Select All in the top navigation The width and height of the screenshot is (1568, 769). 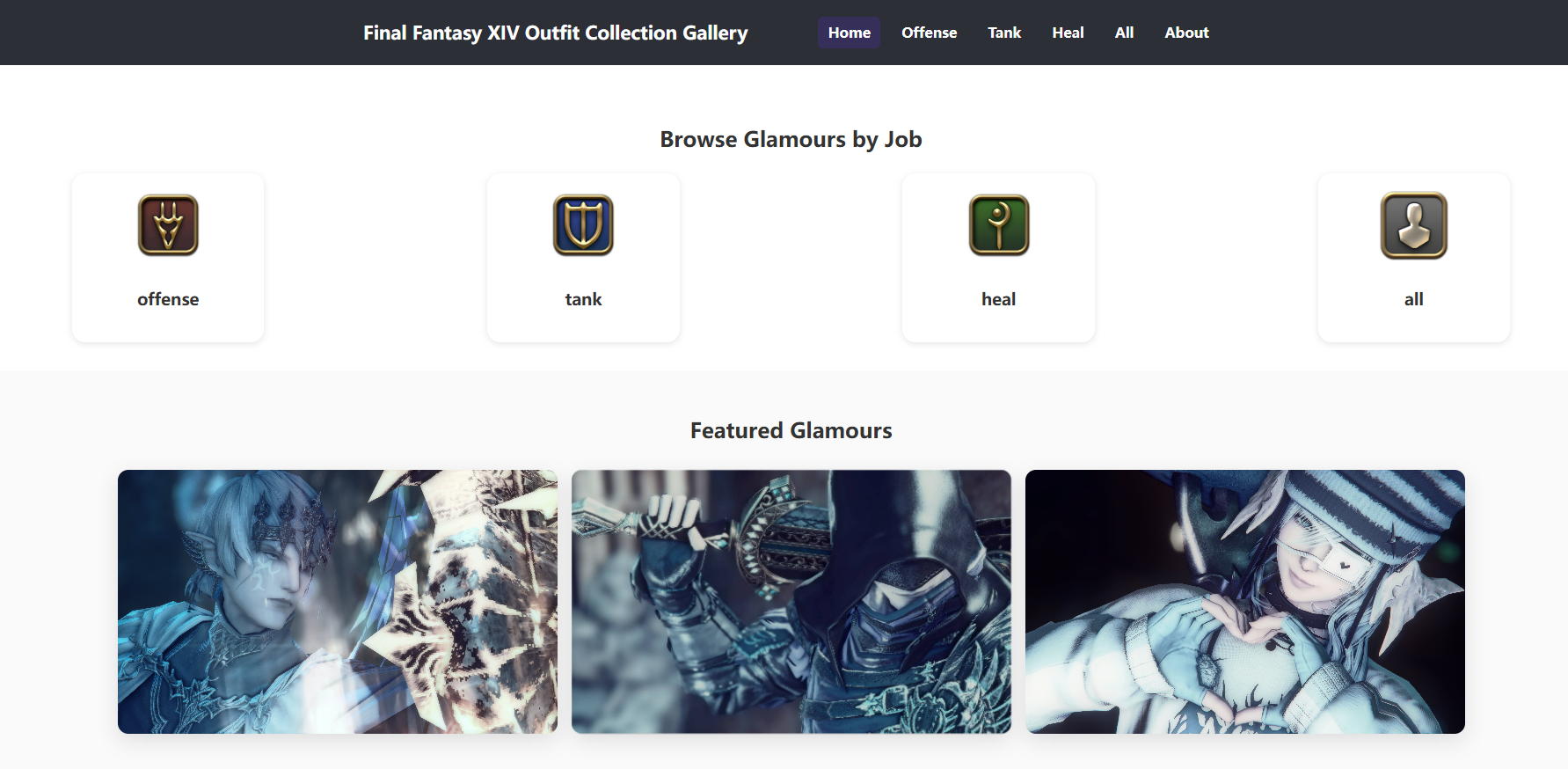[x=1124, y=33]
